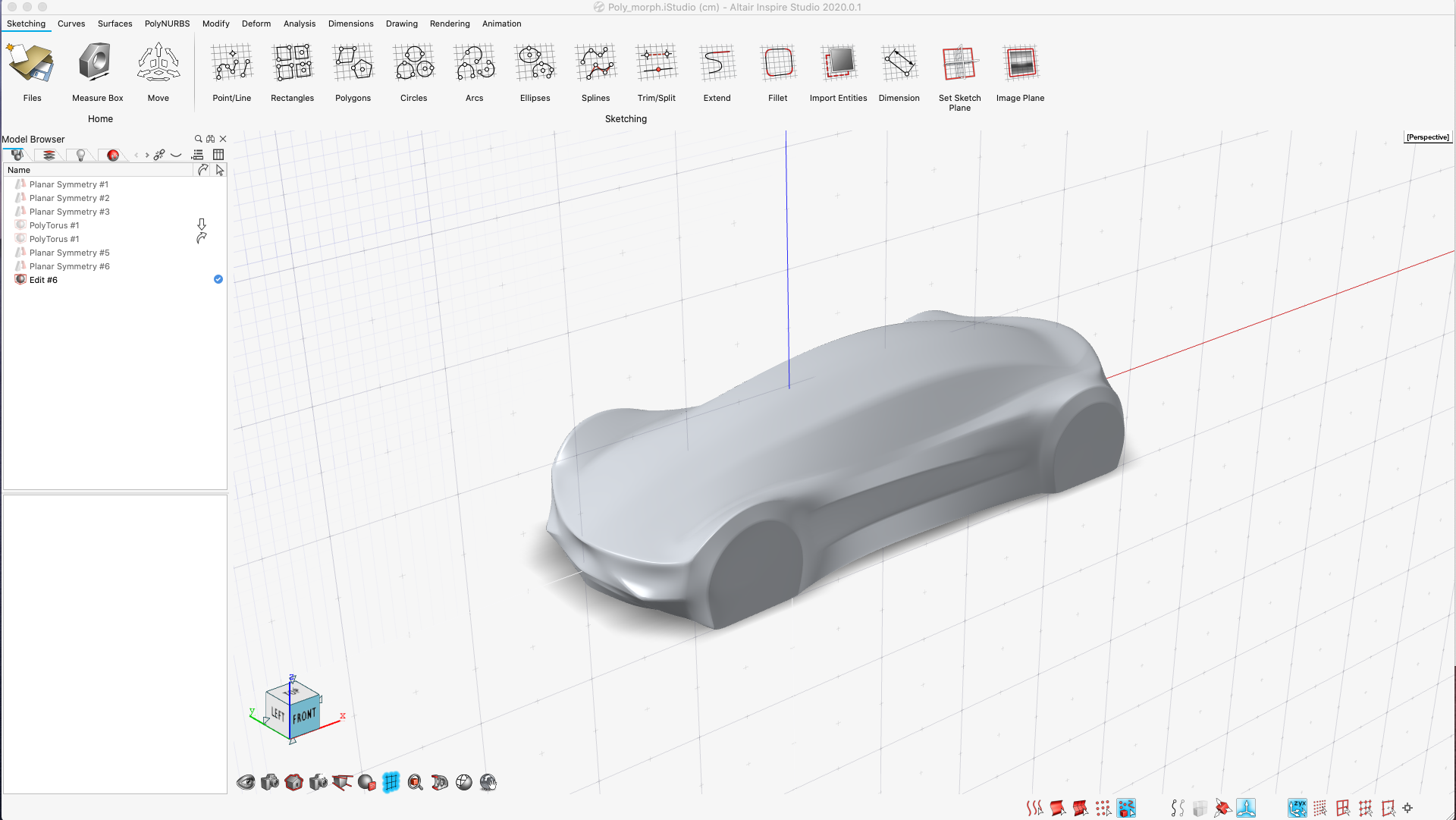Viewport: 1456px width, 820px height.
Task: Toggle the grid points snap icon
Action: [x=1320, y=809]
